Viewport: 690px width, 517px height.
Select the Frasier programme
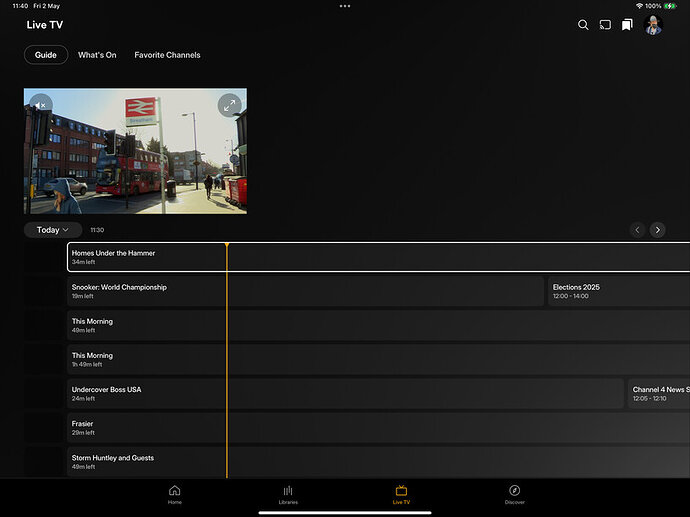[378, 428]
